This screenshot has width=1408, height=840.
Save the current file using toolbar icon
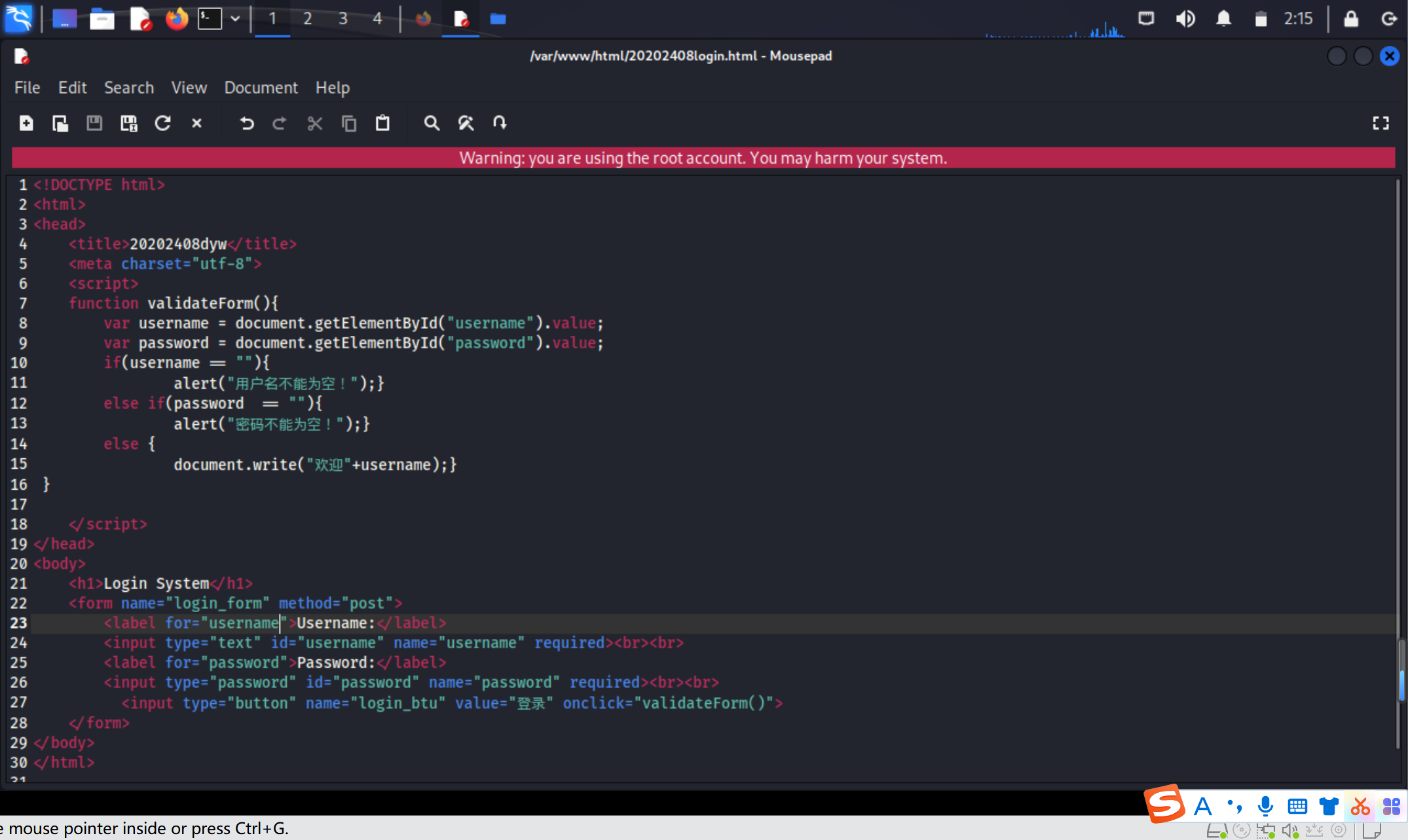point(94,123)
